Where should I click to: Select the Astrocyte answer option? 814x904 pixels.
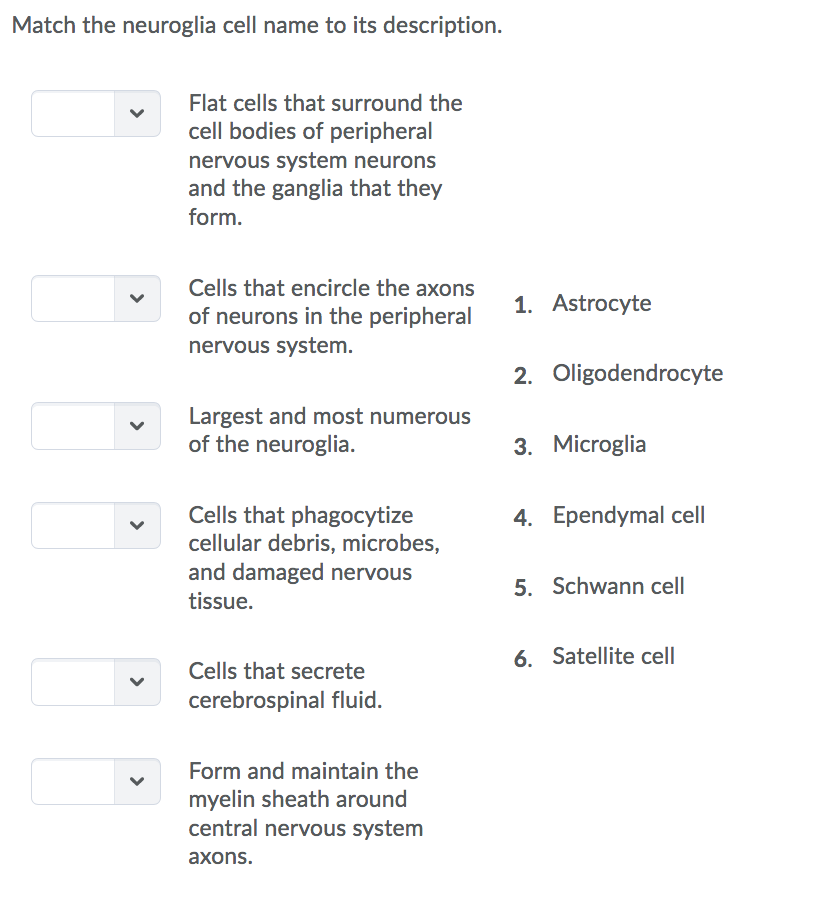coord(601,303)
